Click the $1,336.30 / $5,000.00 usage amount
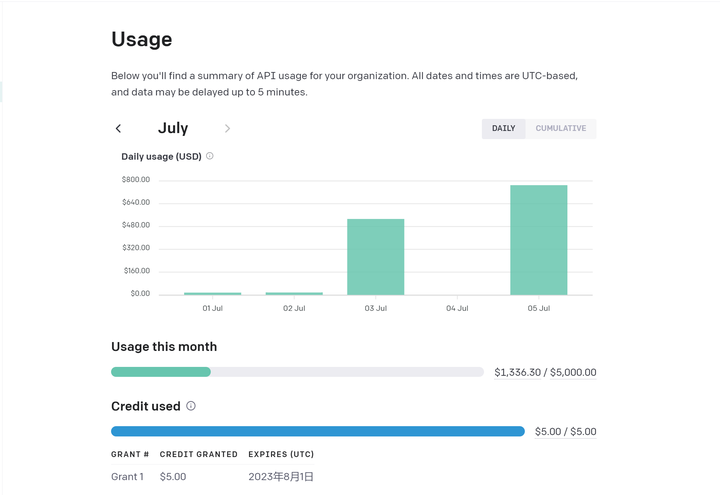Image resolution: width=720 pixels, height=495 pixels. (x=545, y=372)
